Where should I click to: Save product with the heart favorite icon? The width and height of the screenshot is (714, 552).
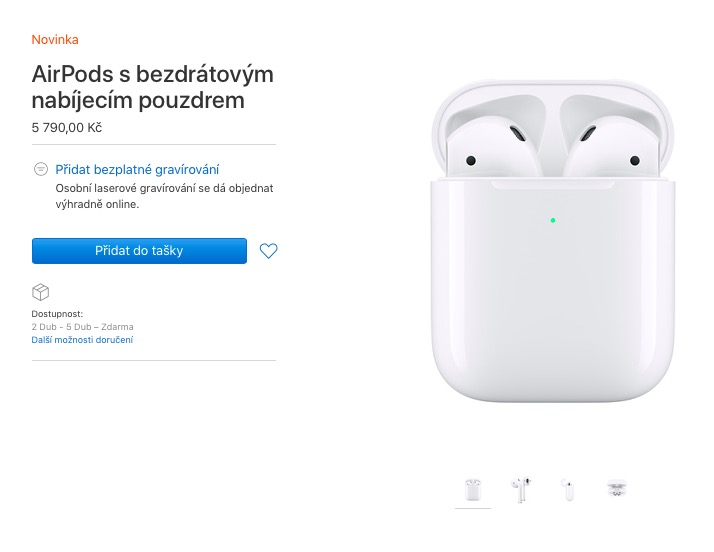coord(268,250)
